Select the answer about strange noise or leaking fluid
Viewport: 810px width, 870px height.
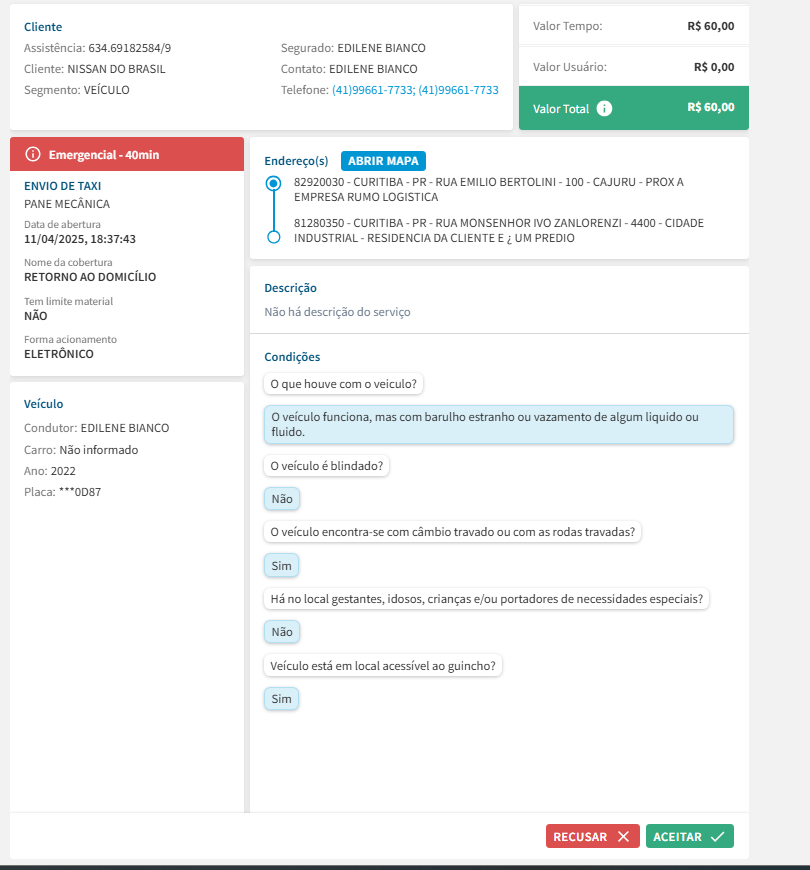(498, 424)
